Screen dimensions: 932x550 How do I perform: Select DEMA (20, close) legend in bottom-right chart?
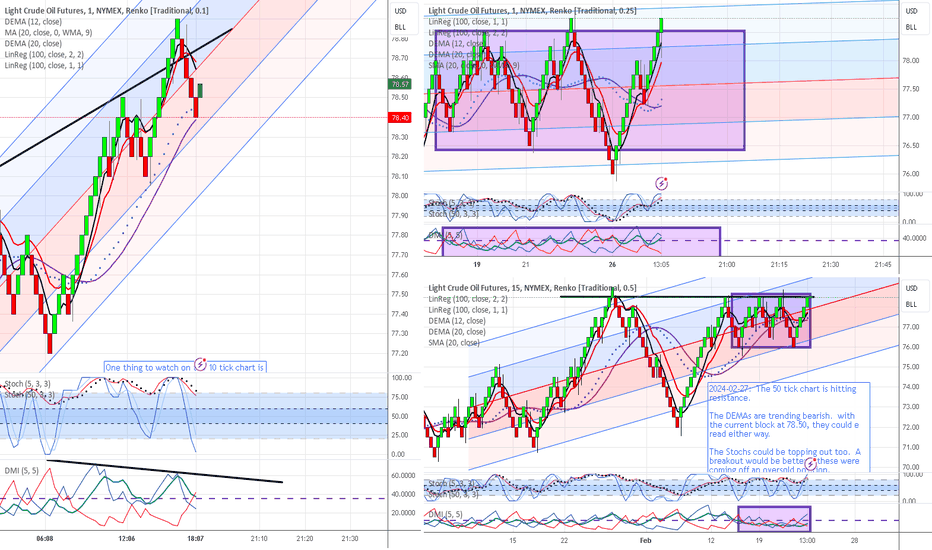point(456,332)
